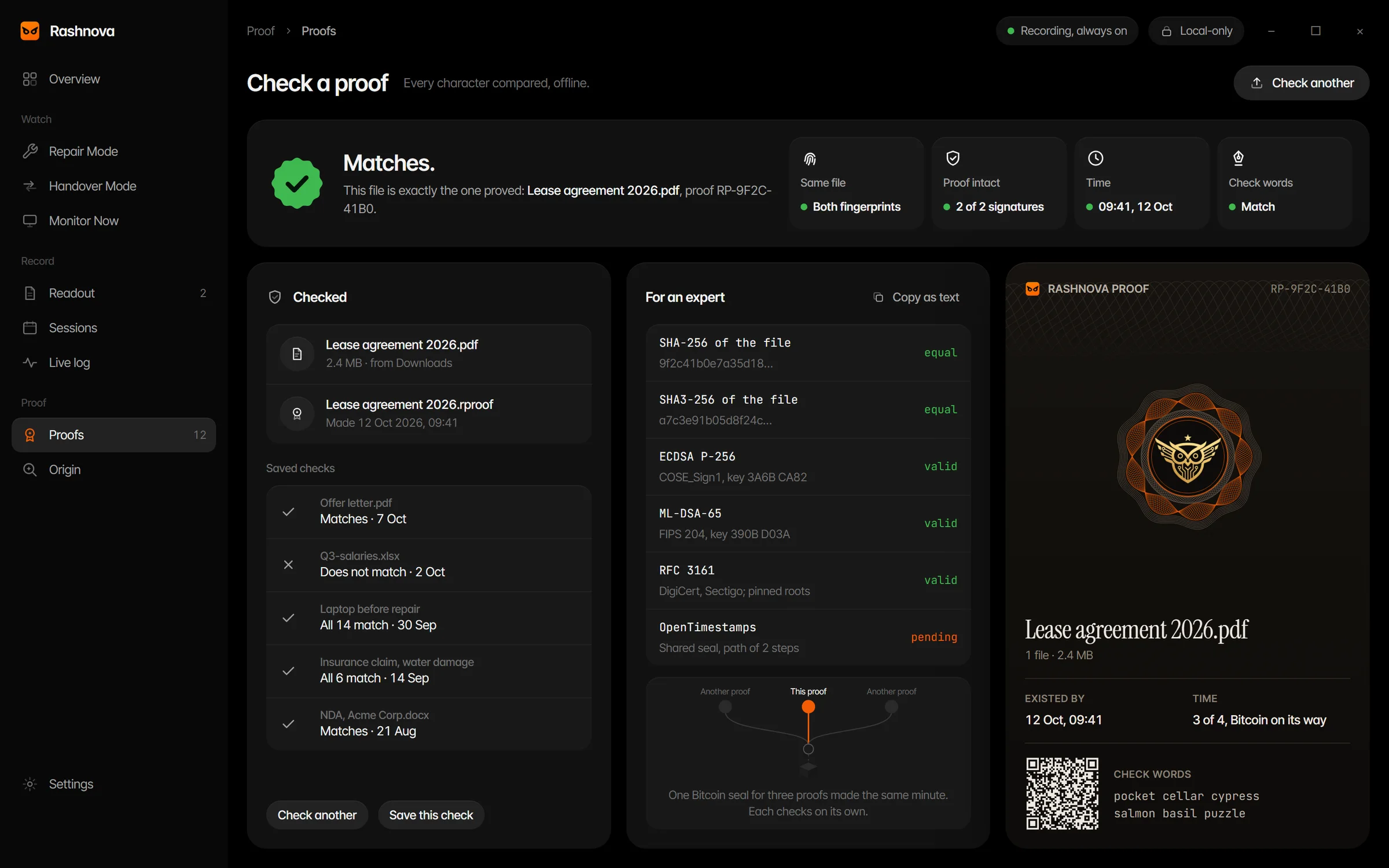Open the Offer letter.pdf saved check
The height and width of the screenshot is (868, 1389).
428,512
